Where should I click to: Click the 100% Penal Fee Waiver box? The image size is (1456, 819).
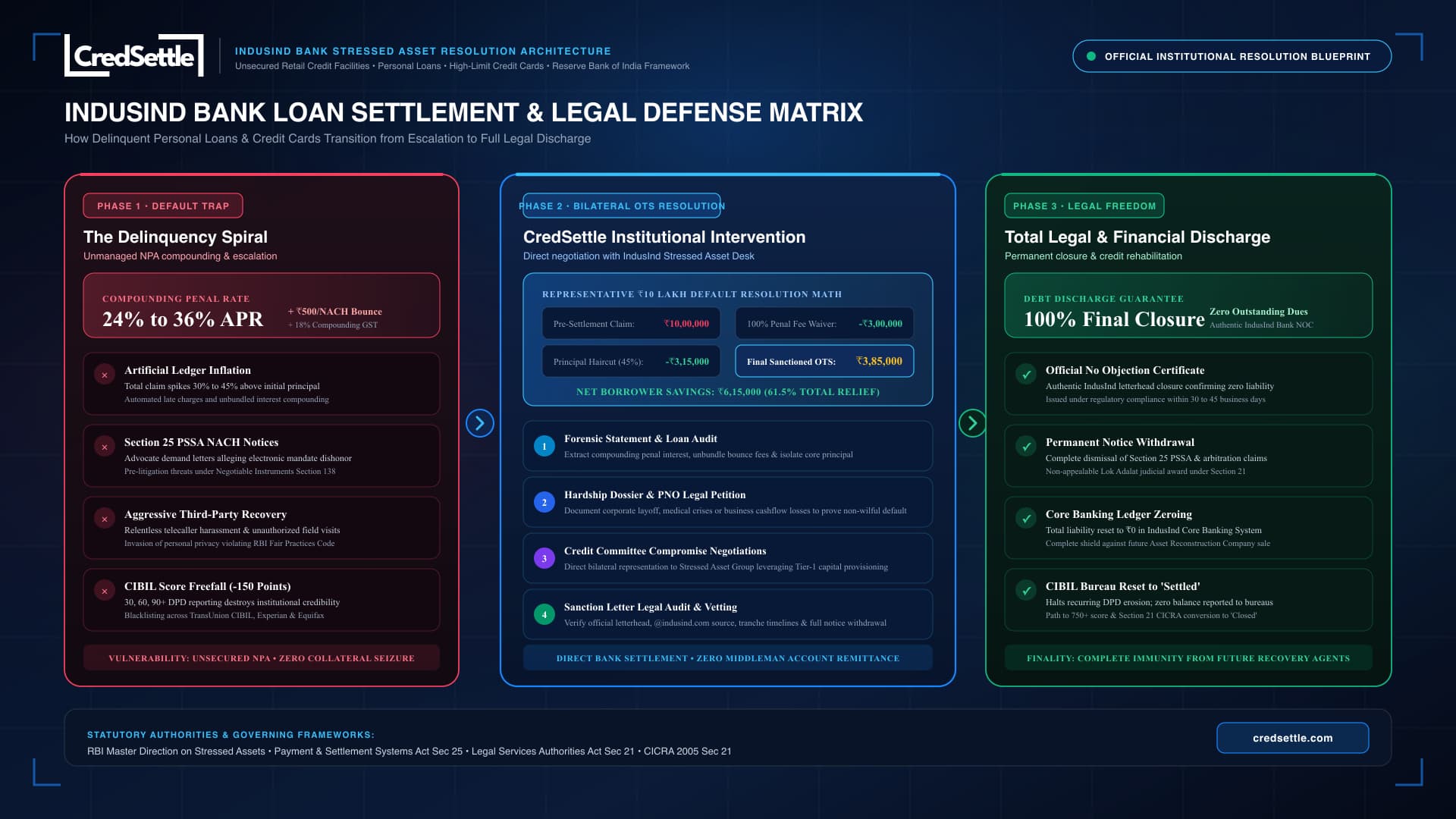click(824, 323)
